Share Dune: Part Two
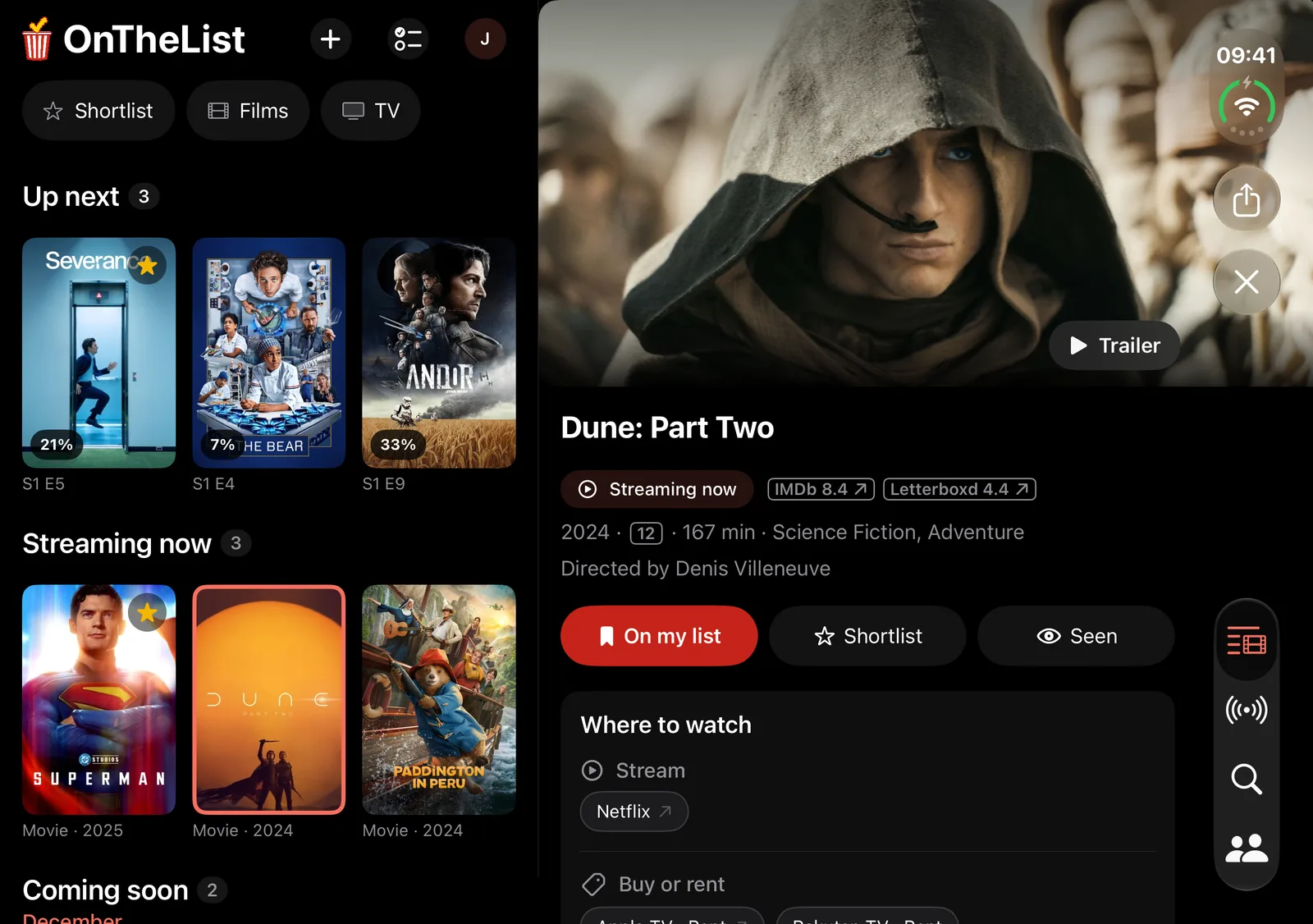 [x=1247, y=199]
